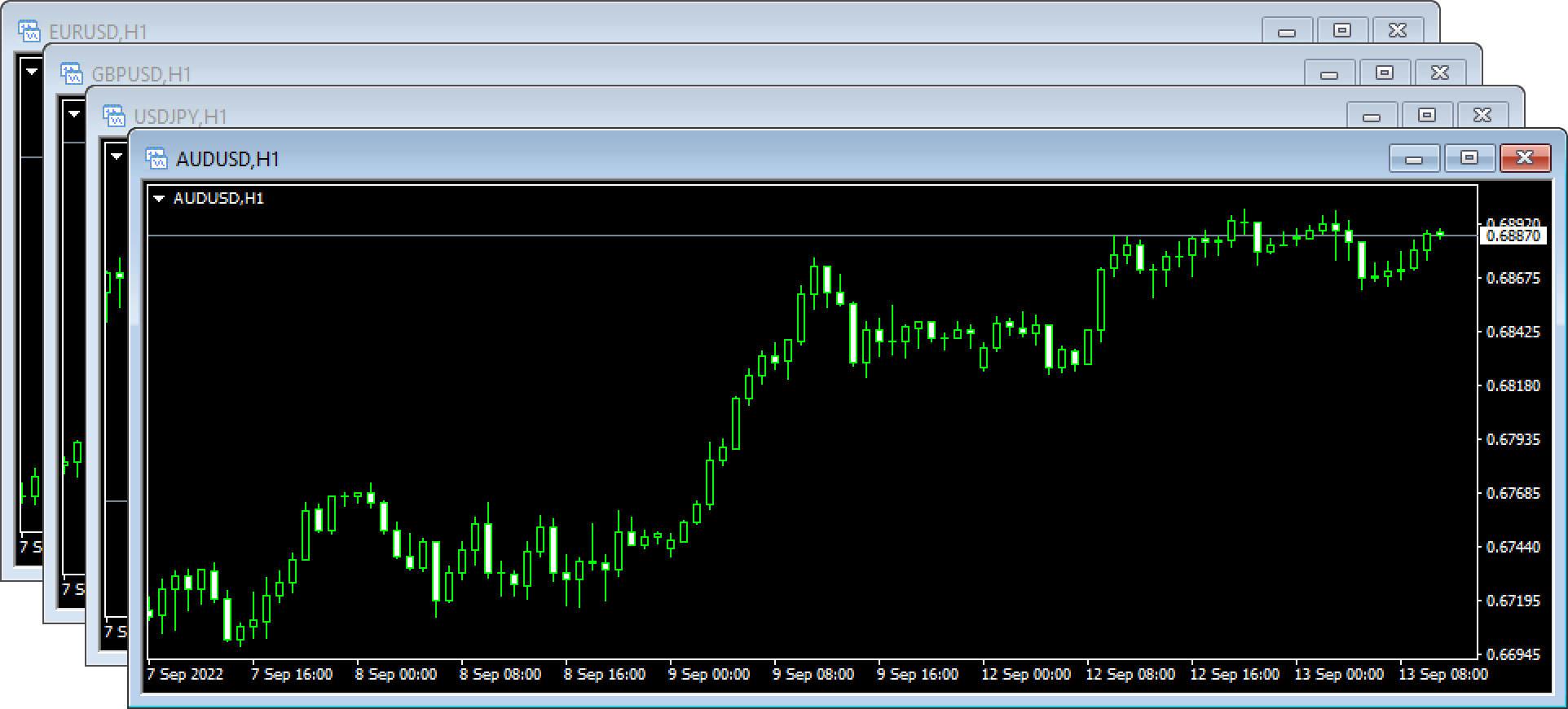Activate the USDJPY,H1 window title
This screenshot has height=709, width=1568.
(x=180, y=117)
